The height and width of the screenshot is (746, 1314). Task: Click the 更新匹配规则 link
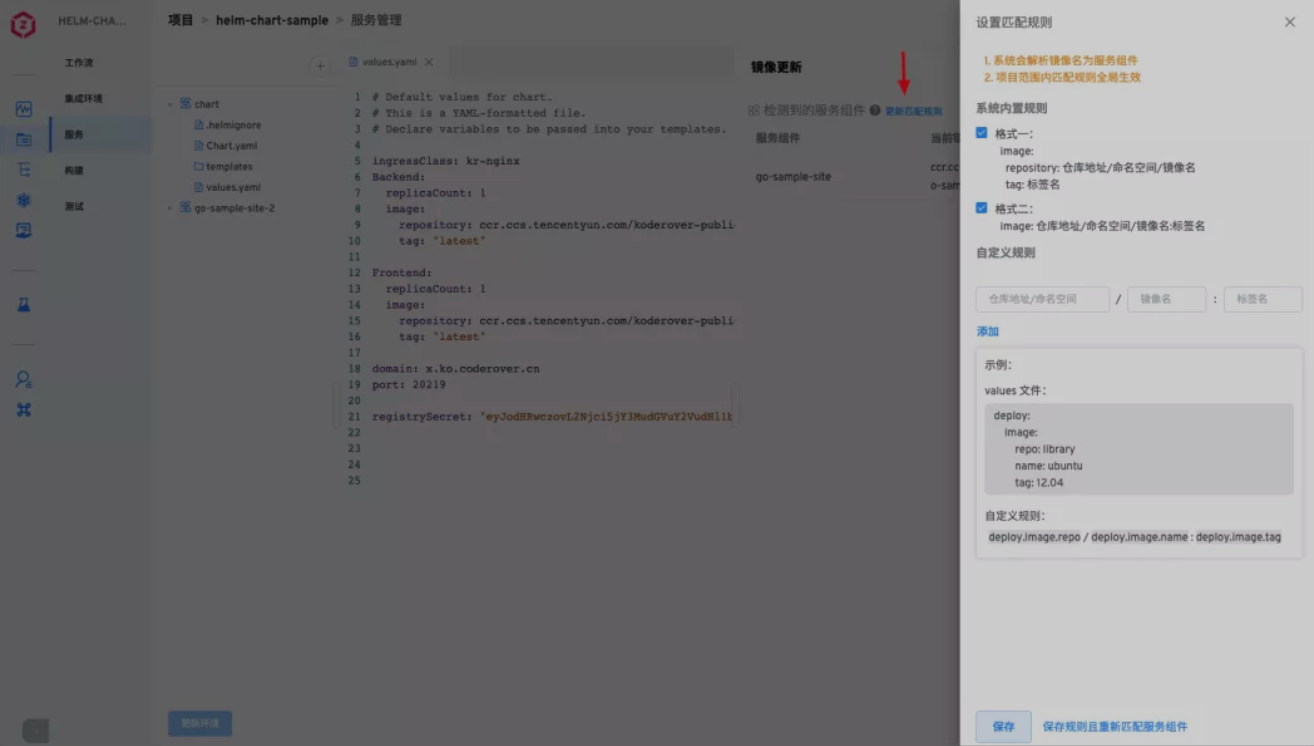[x=914, y=111]
